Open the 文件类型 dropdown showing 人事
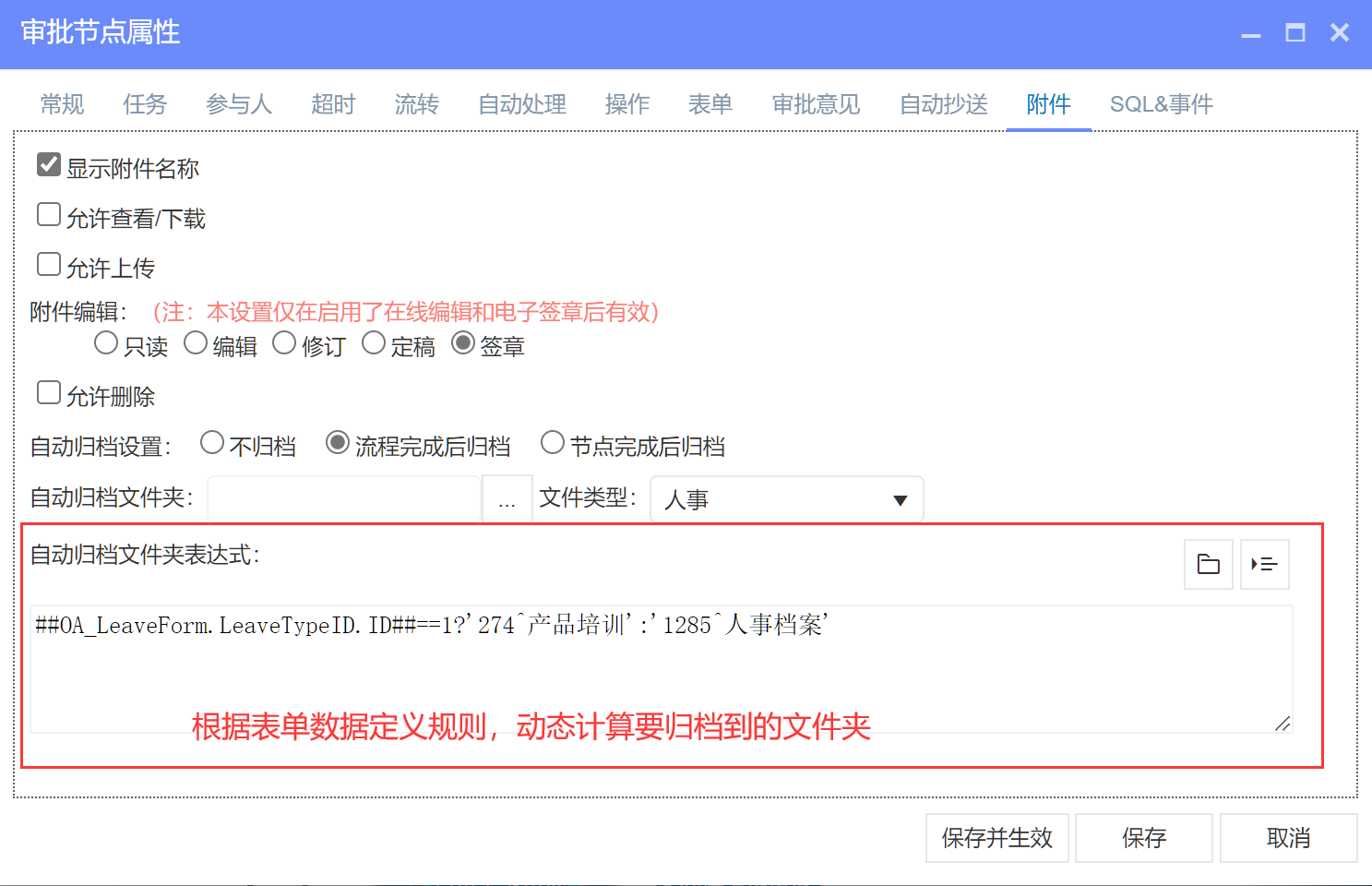 click(786, 499)
